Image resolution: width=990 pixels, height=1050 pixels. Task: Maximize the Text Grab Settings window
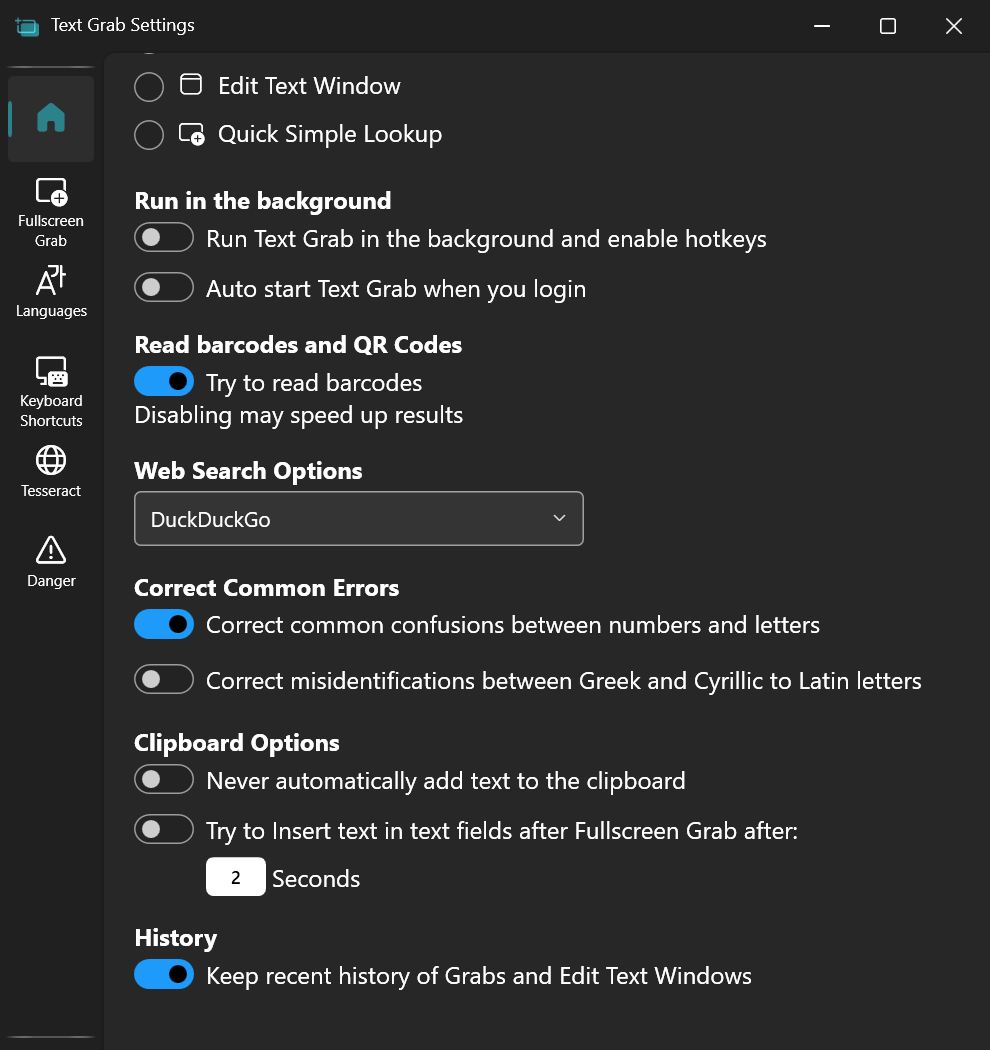(887, 26)
